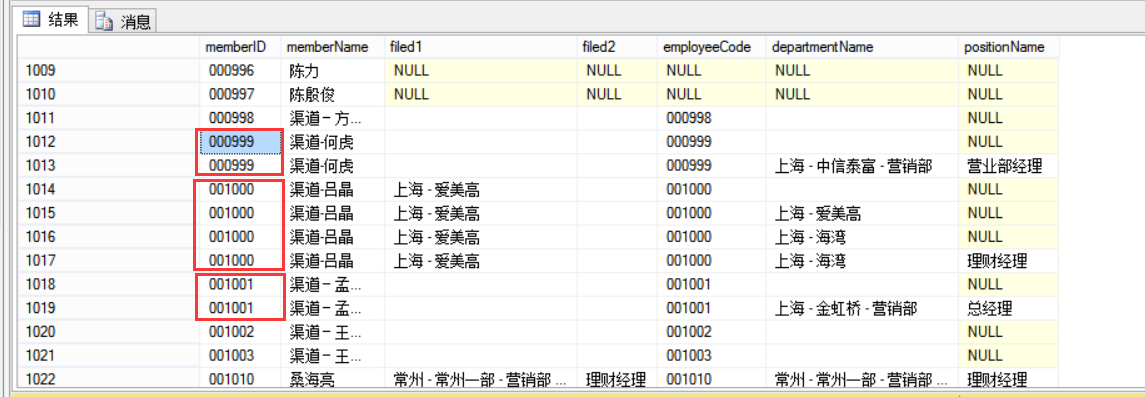Click memberName 渠道-何虎 in row 1012
This screenshot has height=397, width=1145.
coord(332,142)
